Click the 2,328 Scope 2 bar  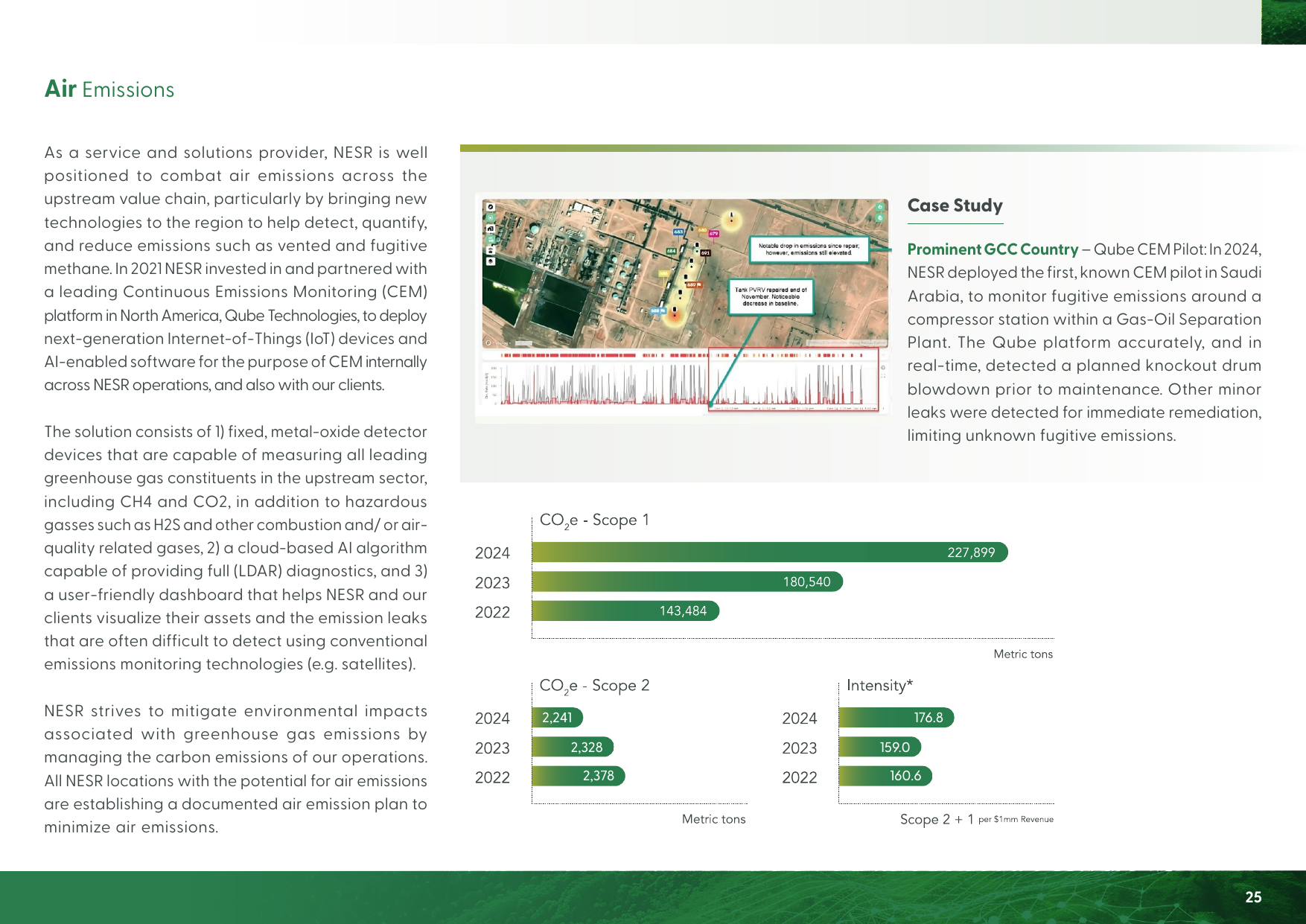point(573,747)
